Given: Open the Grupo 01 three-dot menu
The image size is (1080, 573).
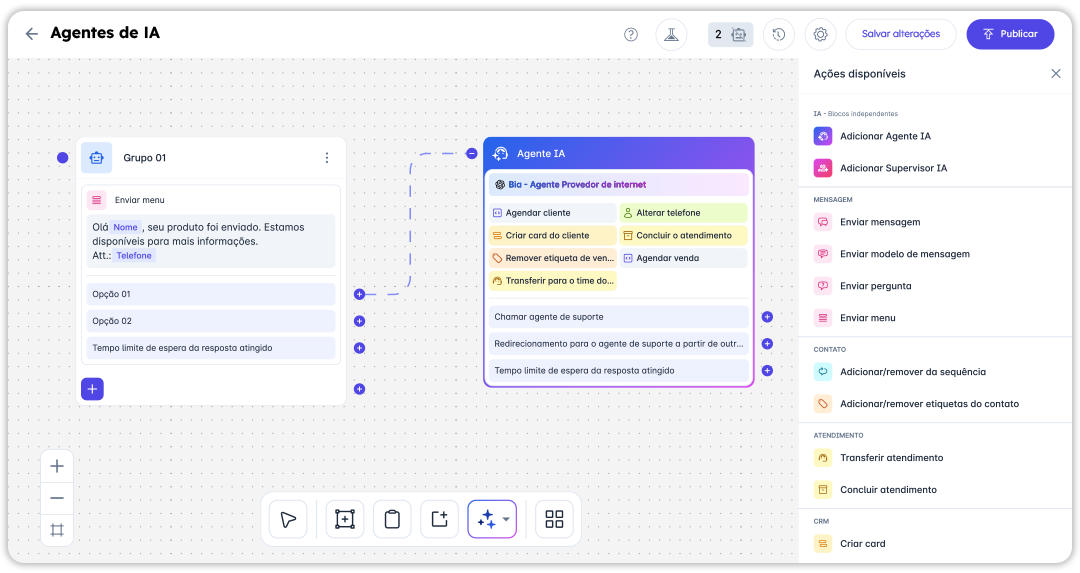Looking at the screenshot, I should (x=326, y=158).
